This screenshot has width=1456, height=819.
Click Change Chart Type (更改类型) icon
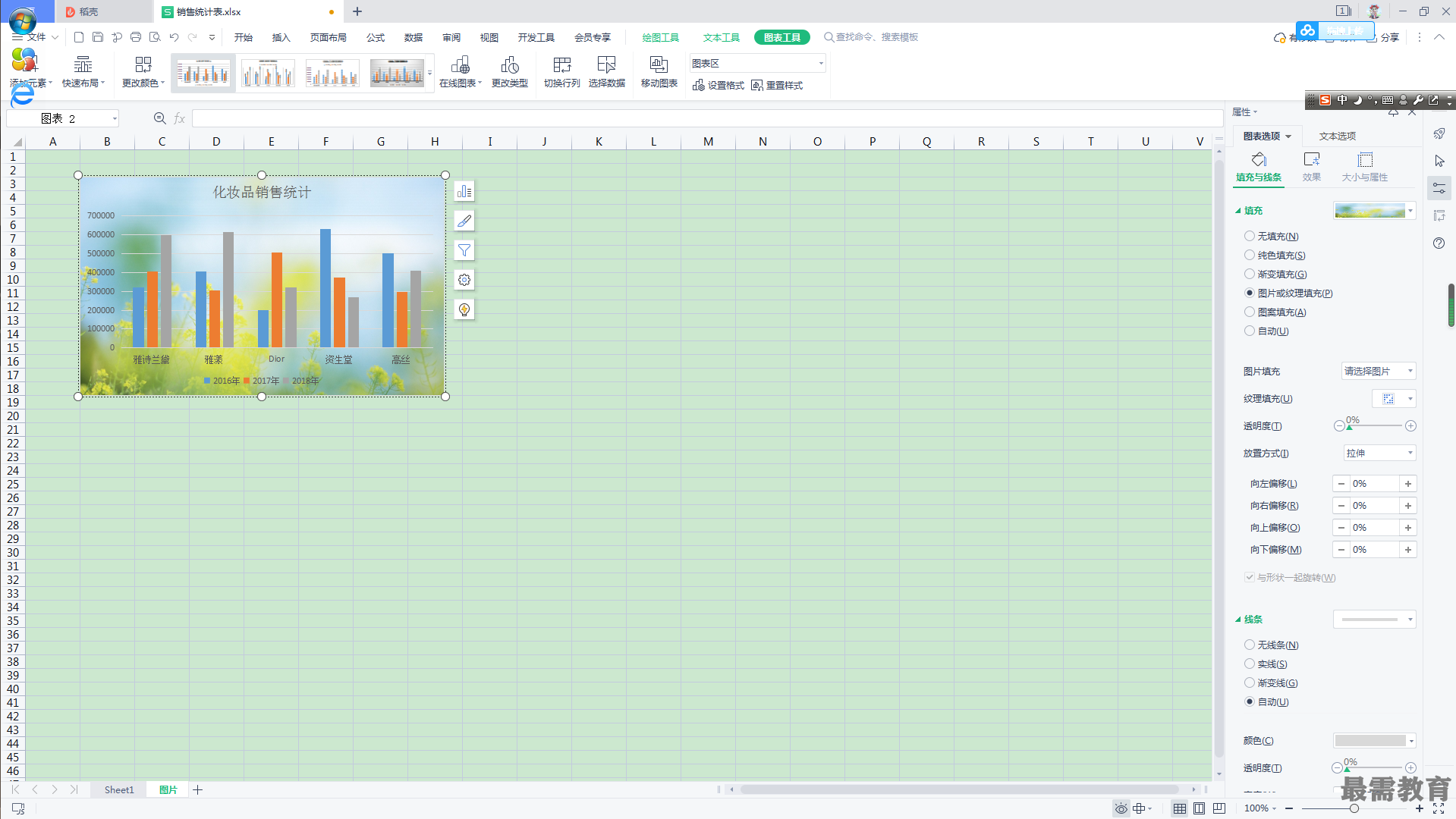coord(509,72)
